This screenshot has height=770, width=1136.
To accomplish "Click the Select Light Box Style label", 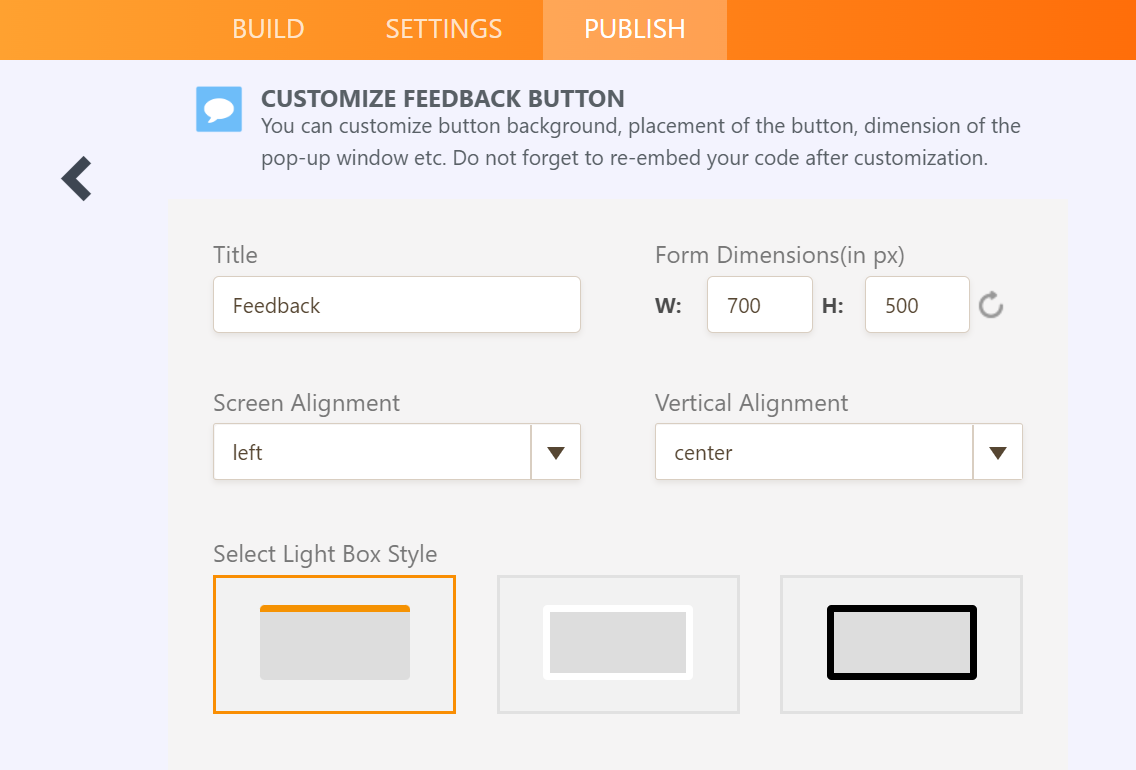I will click(325, 554).
